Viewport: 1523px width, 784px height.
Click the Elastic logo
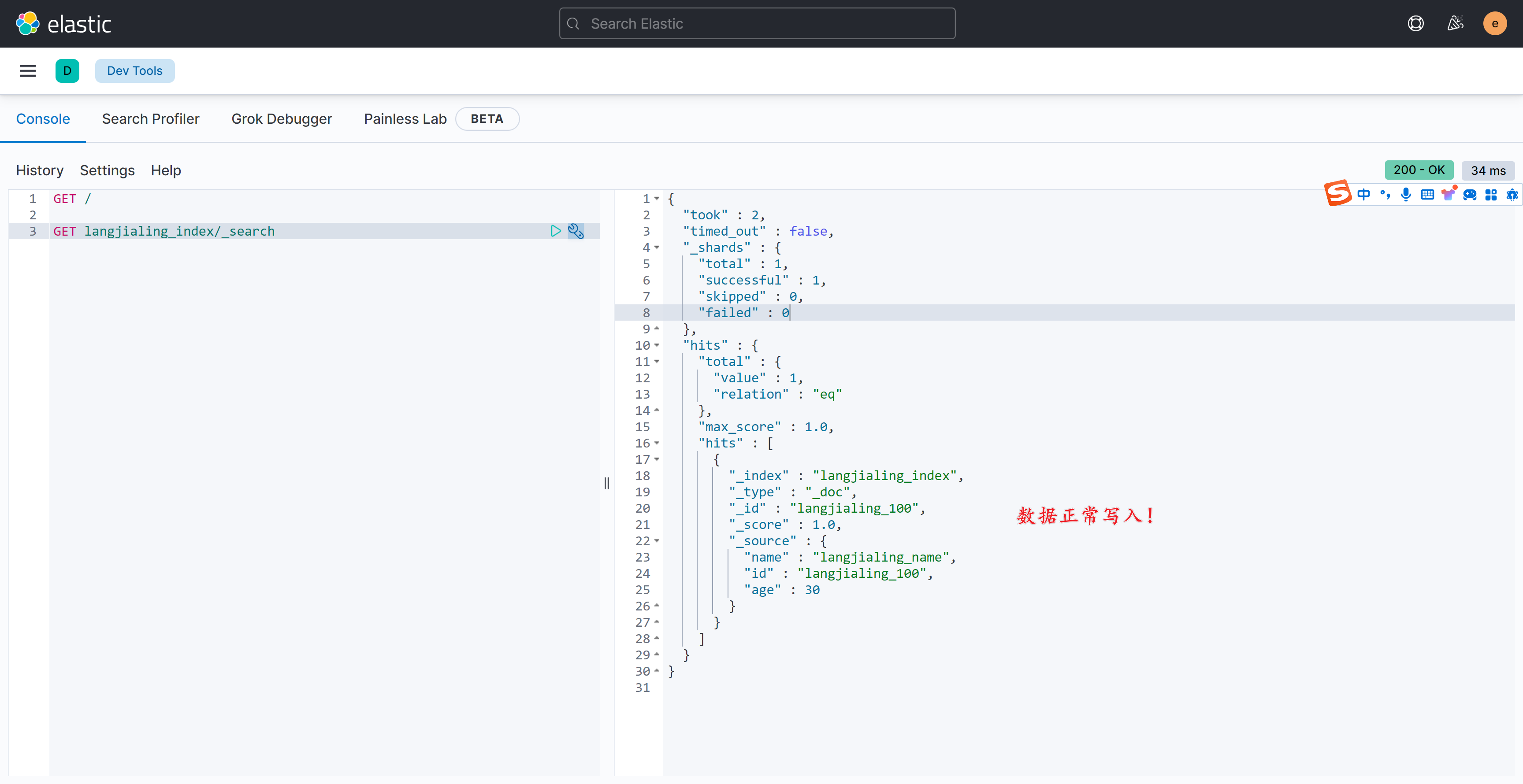coord(63,24)
